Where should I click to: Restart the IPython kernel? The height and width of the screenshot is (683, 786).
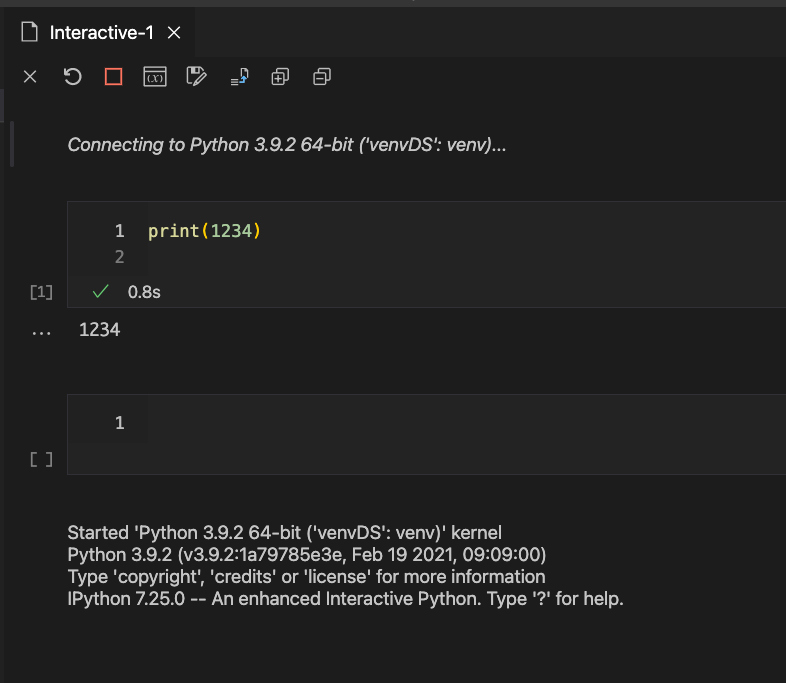[x=73, y=77]
